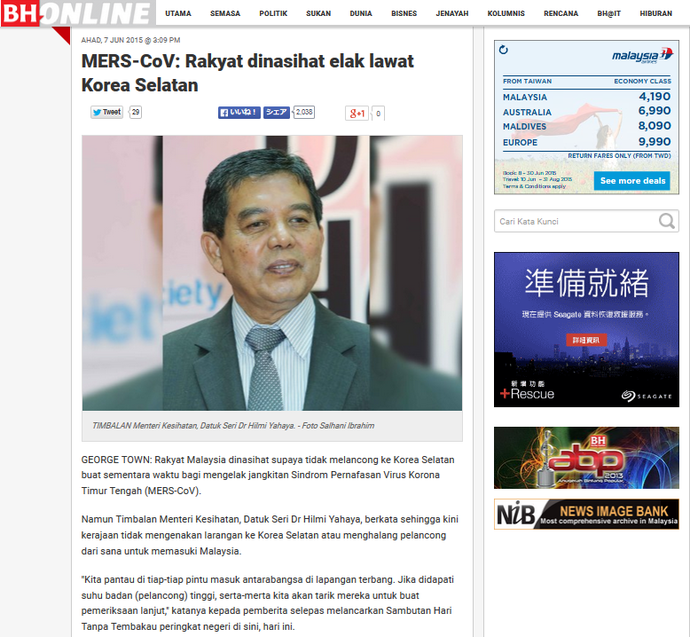Viewport: 690px width, 637px height.
Task: Click the Seagate logo in the ad
Action: tap(646, 396)
